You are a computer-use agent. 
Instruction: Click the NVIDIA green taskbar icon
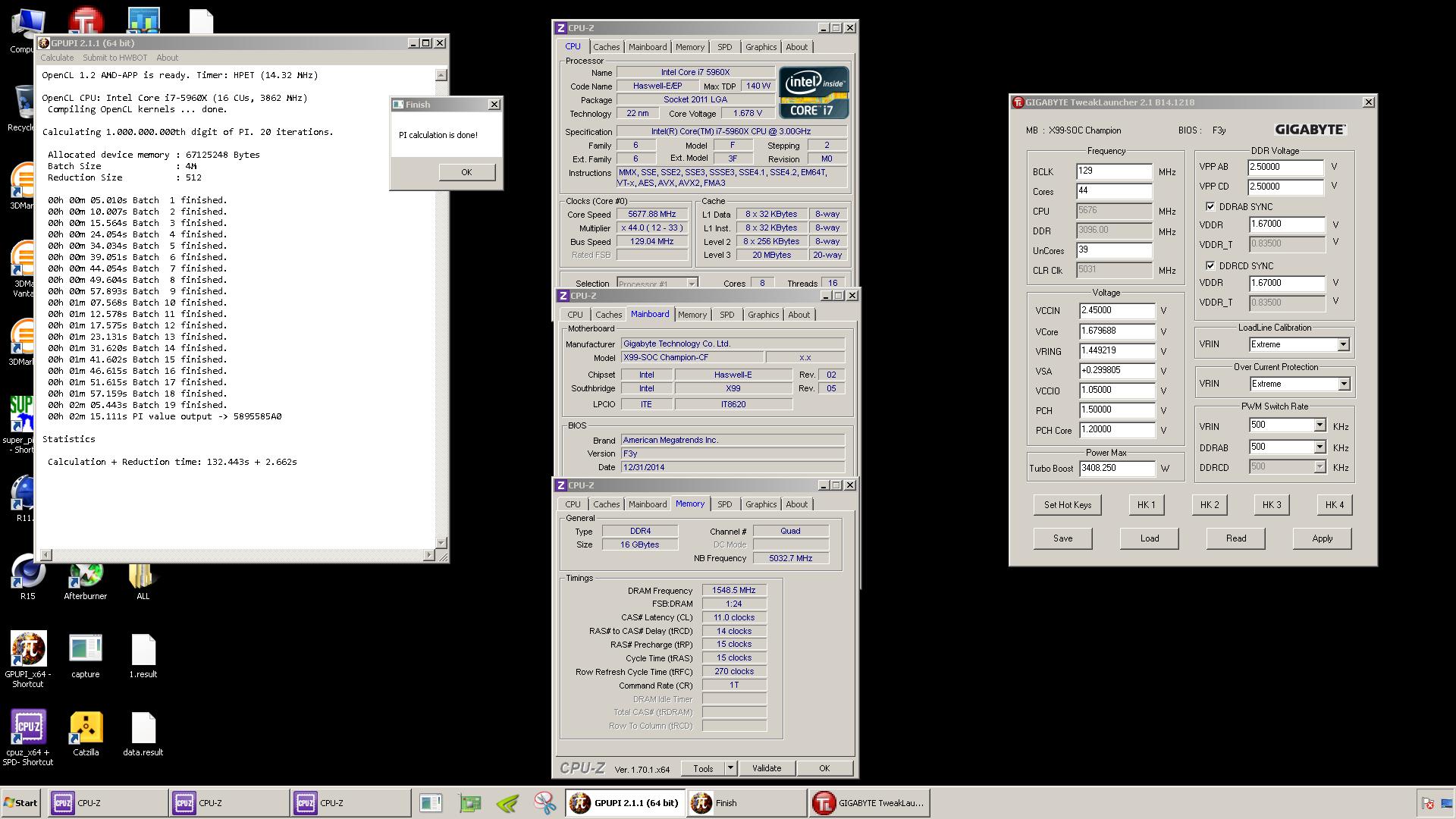pos(507,802)
